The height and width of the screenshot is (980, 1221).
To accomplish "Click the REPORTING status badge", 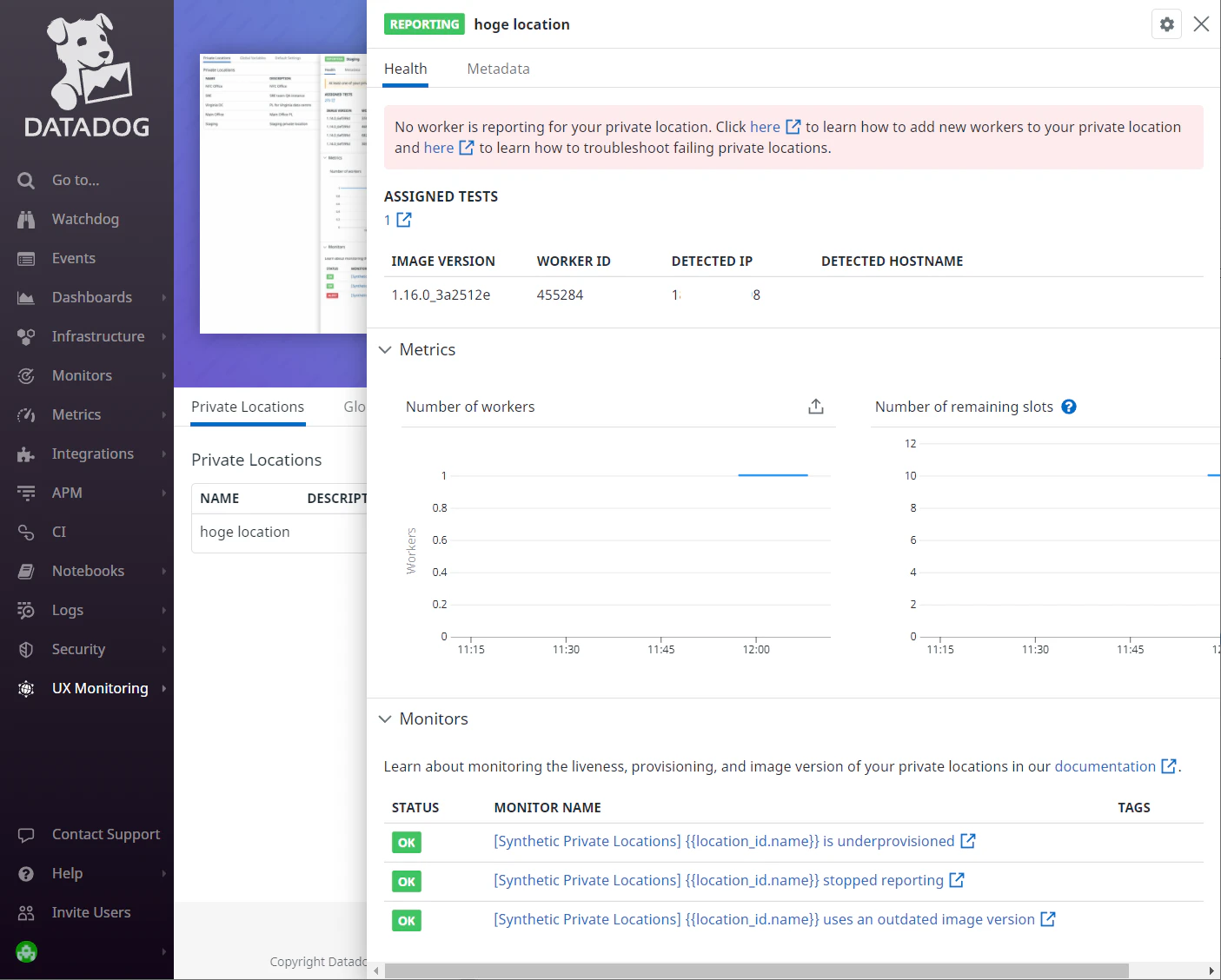I will (424, 24).
